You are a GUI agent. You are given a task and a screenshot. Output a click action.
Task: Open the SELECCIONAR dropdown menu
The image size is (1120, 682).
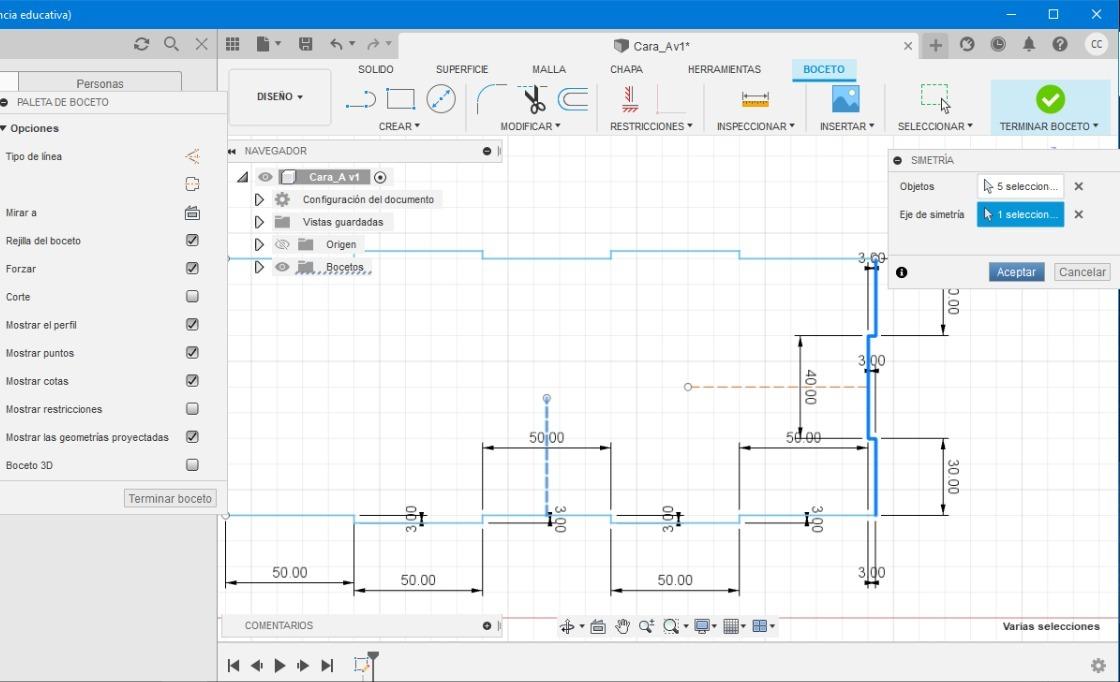click(x=935, y=126)
